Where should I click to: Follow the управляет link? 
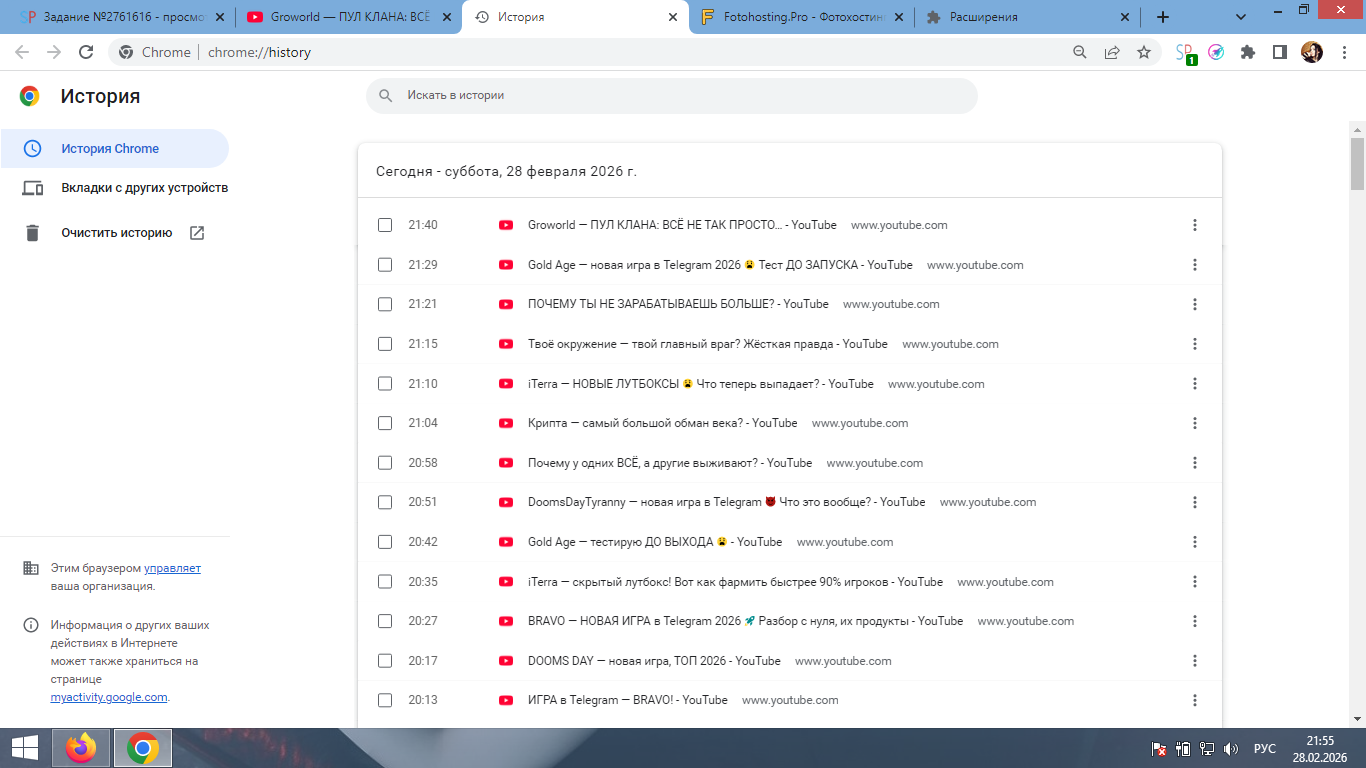pos(172,568)
